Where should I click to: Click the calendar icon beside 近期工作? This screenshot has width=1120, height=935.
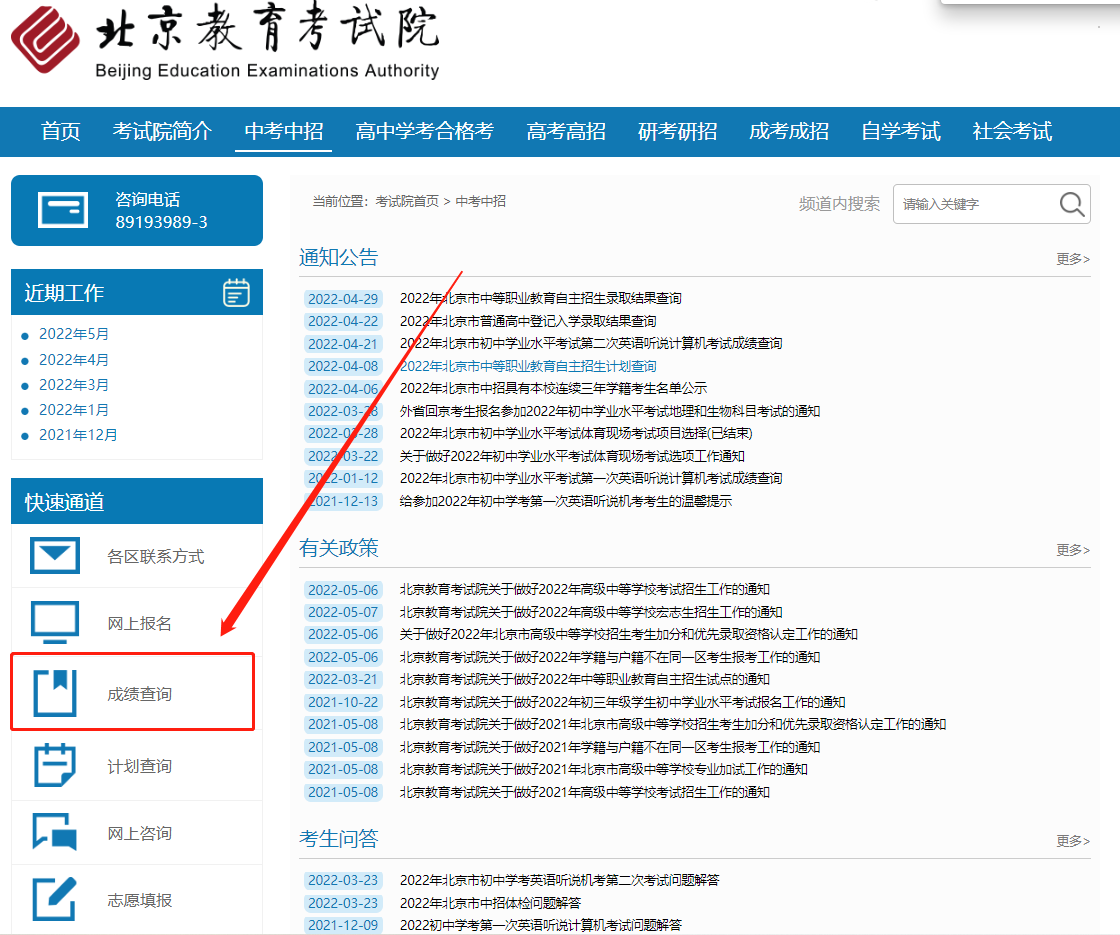(236, 293)
